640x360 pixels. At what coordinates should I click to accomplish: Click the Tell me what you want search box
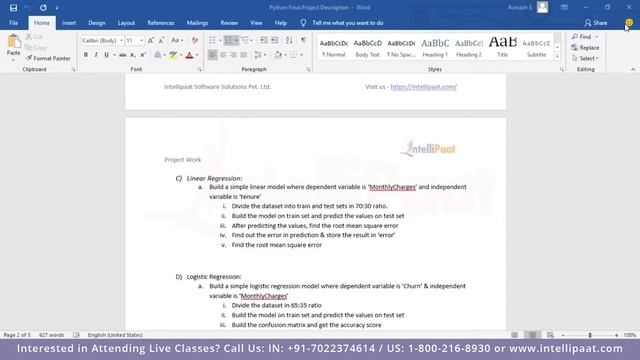pyautogui.click(x=348, y=23)
